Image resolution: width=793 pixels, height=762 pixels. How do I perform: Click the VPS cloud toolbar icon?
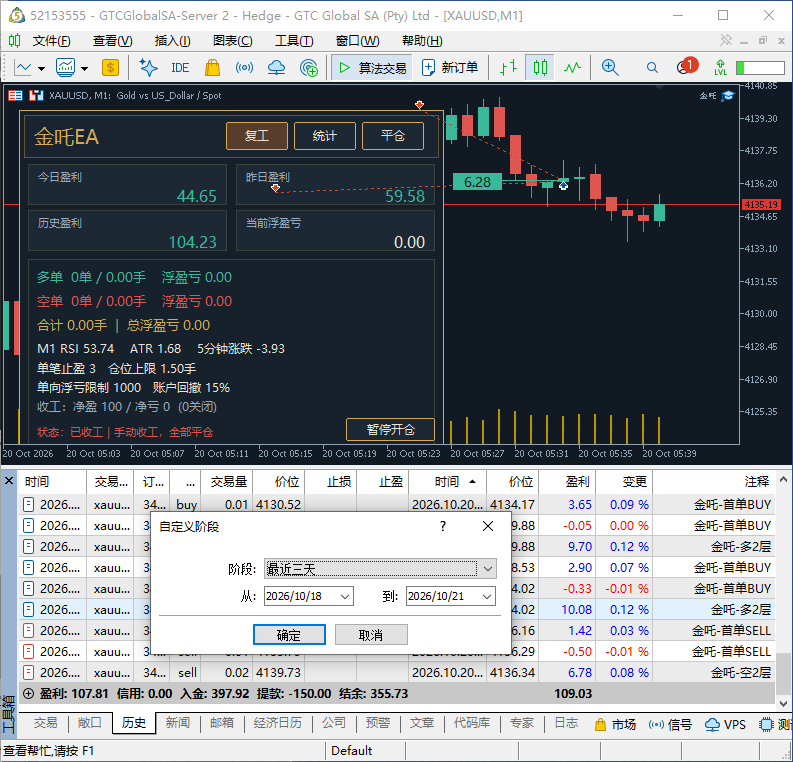[276, 67]
